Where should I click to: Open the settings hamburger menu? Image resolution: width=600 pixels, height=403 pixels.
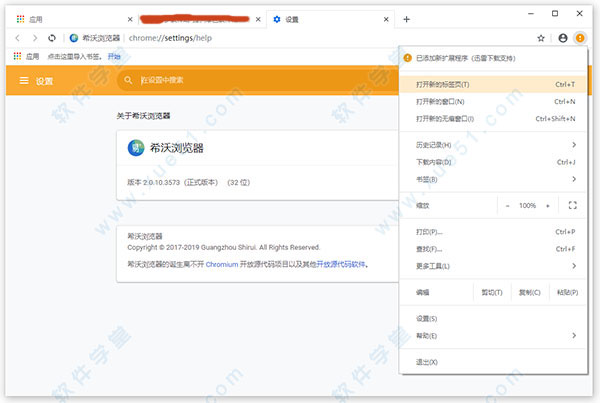click(24, 80)
